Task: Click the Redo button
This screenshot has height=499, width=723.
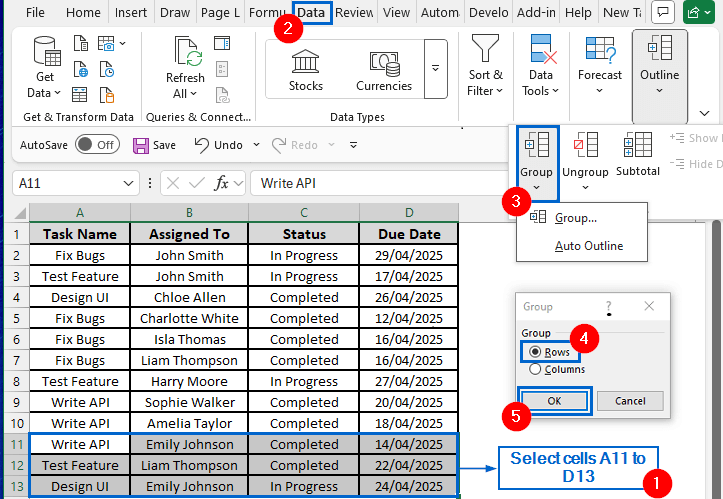Action: click(x=295, y=145)
